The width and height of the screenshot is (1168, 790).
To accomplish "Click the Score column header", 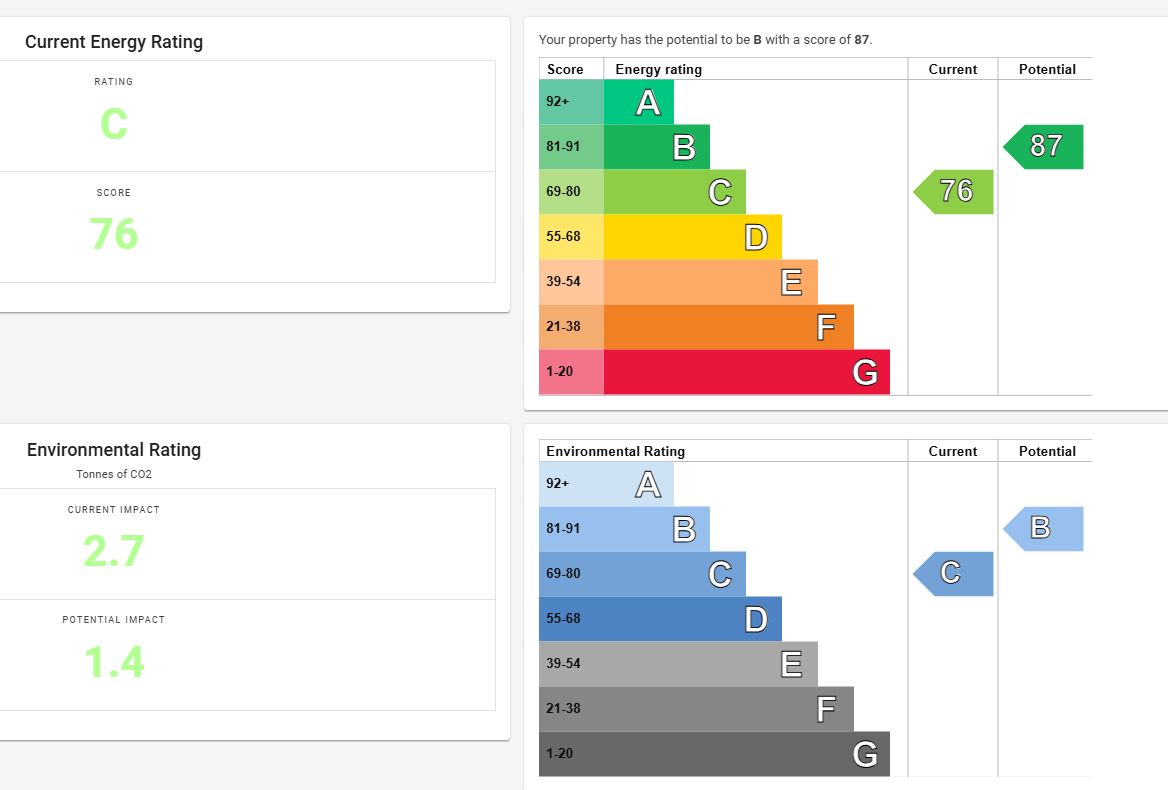I will tap(565, 69).
